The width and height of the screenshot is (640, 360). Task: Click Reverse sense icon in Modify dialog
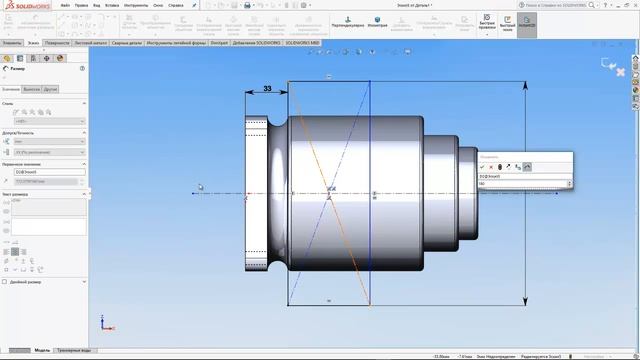coord(509,167)
